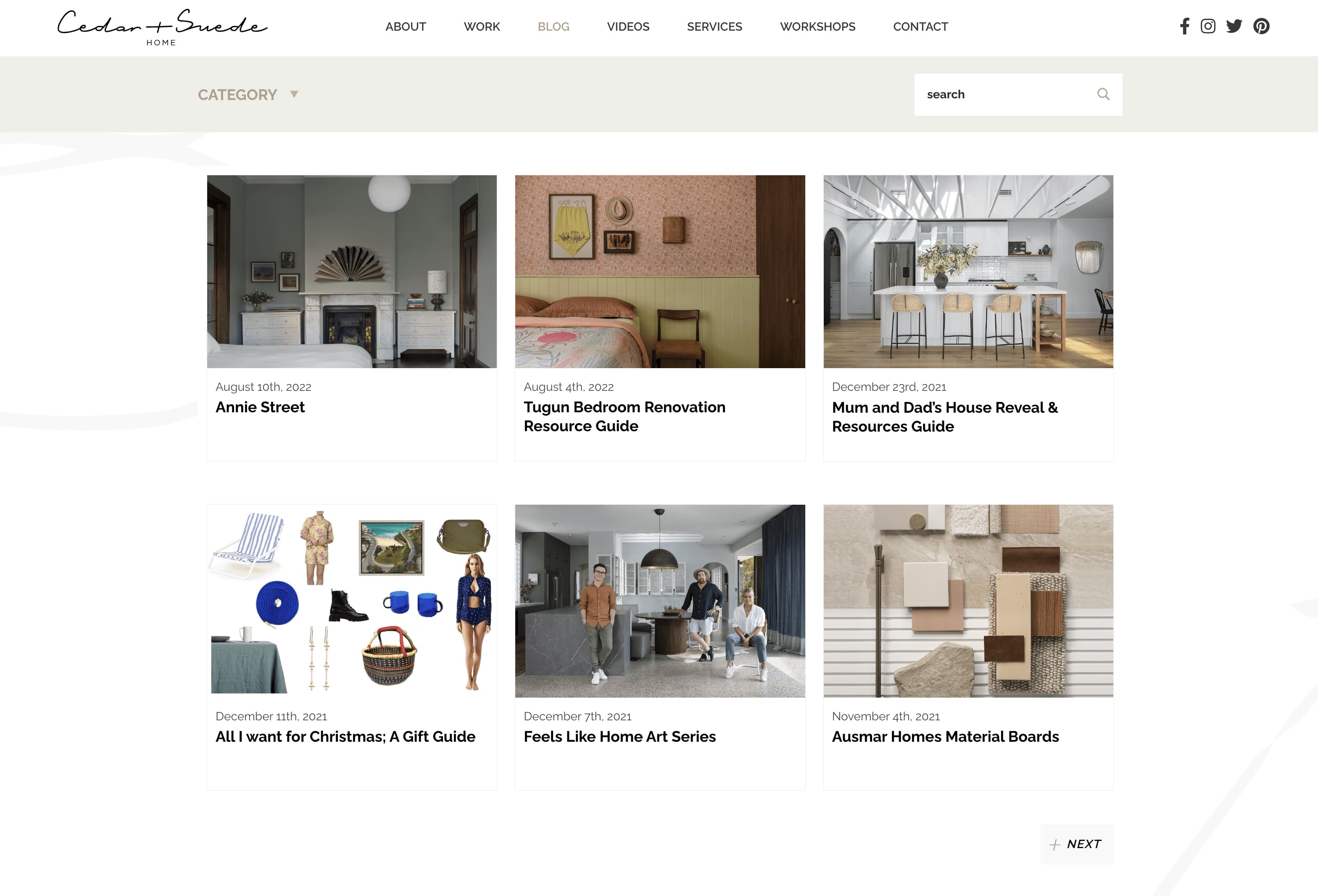Open the CATEGORY filter label
The width and height of the screenshot is (1318, 896).
coord(237,95)
